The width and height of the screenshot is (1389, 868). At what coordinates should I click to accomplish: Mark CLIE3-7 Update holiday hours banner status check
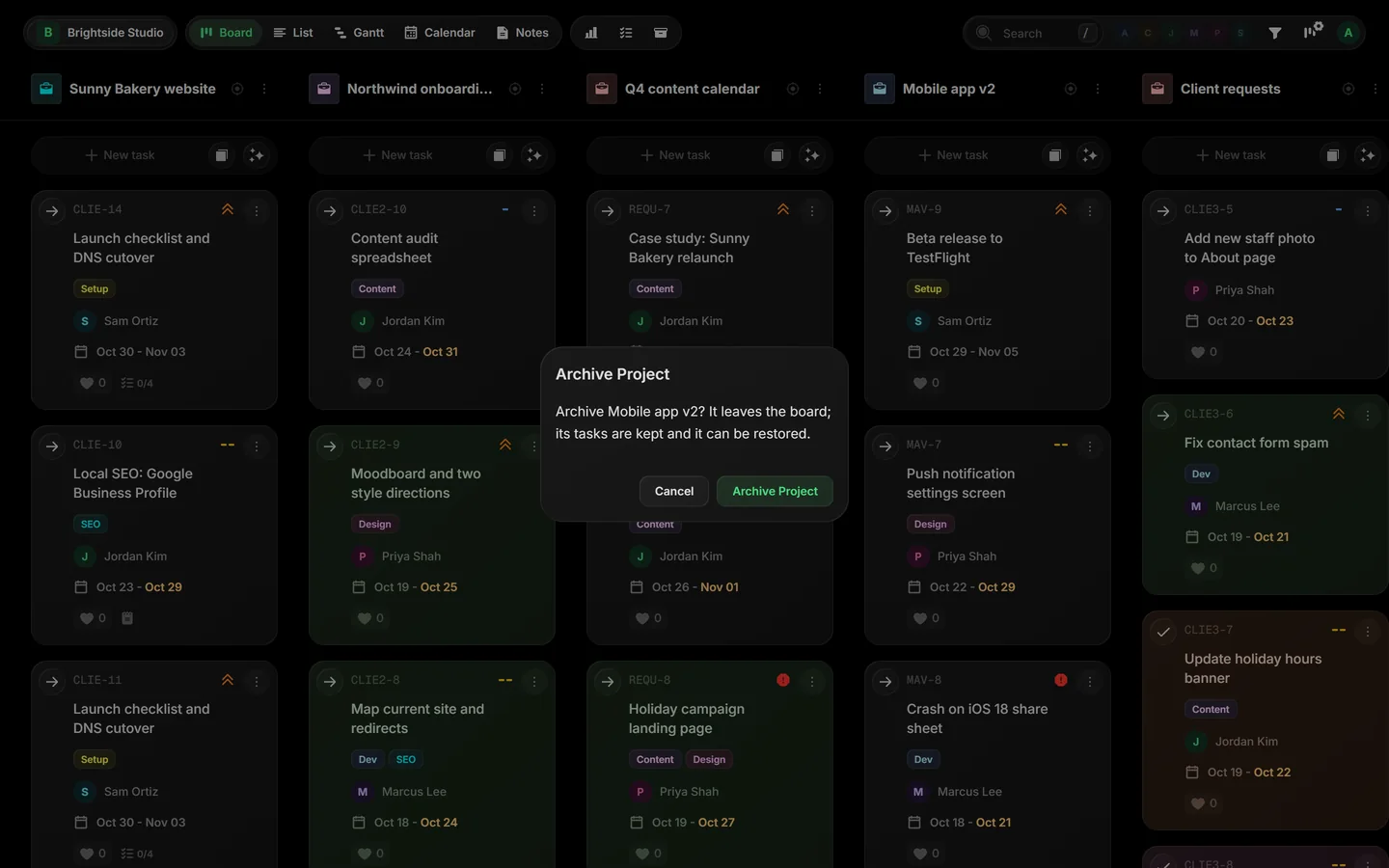coord(1163,632)
